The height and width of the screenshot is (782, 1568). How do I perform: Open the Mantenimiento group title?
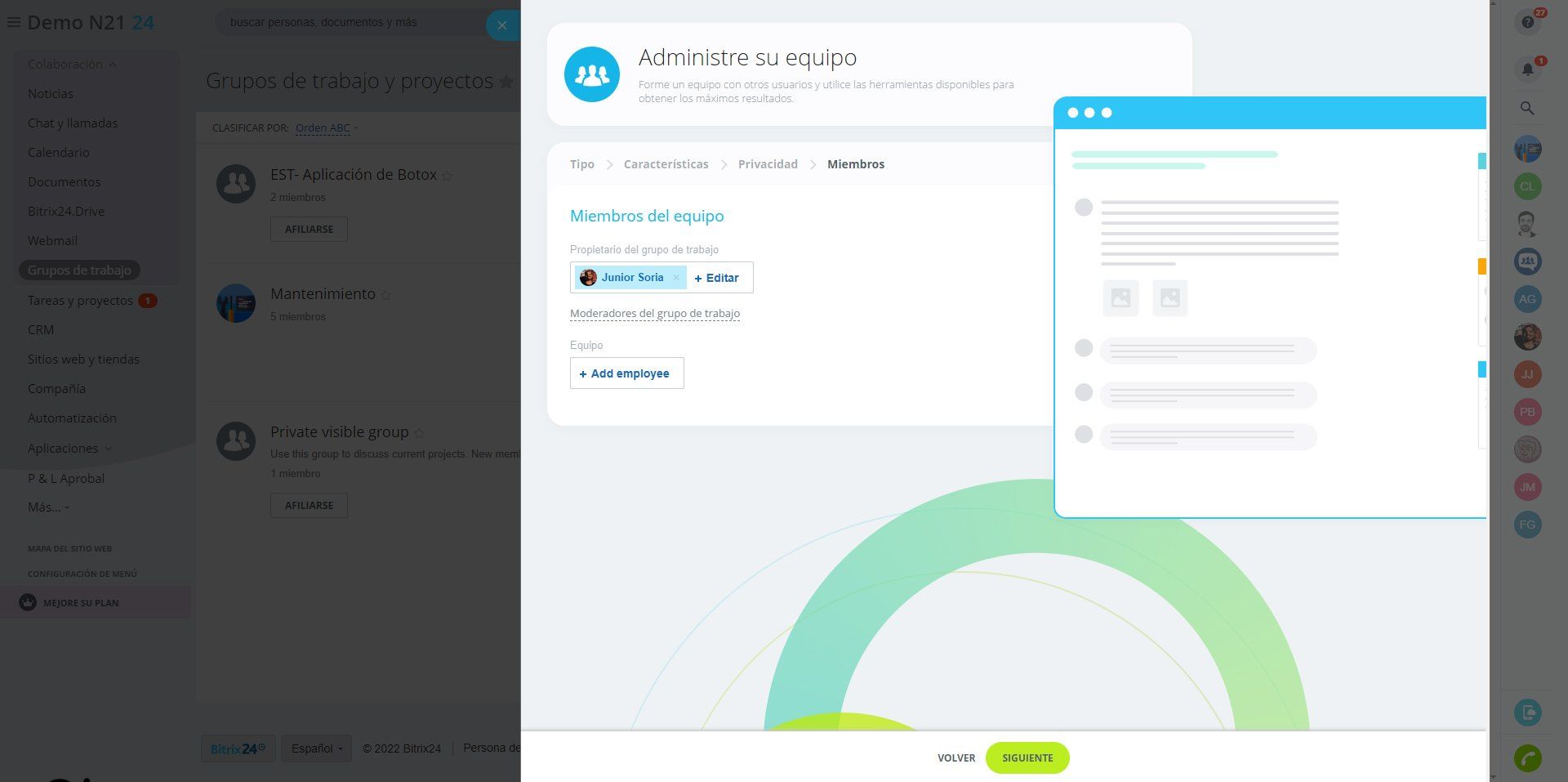pyautogui.click(x=323, y=294)
